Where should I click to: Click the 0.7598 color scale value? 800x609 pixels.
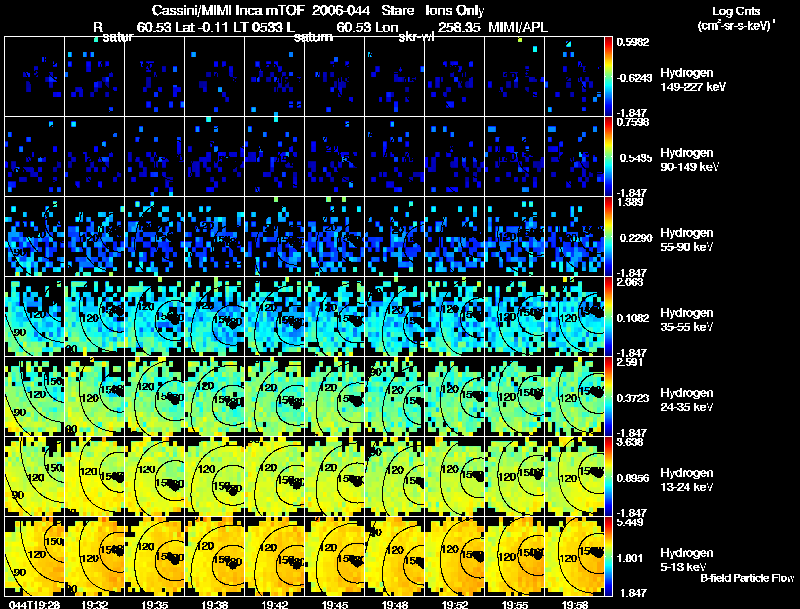click(x=633, y=122)
